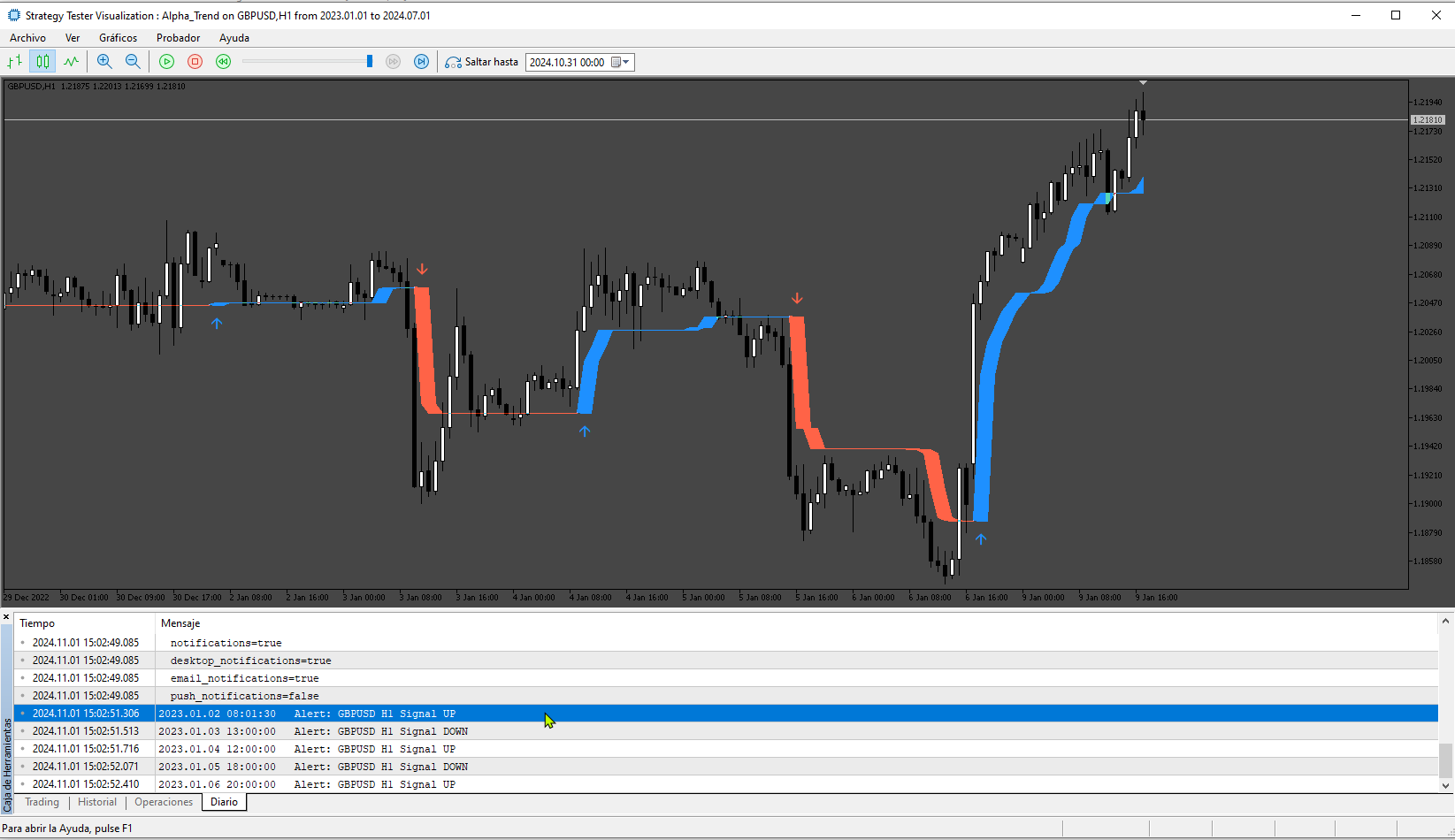Click the Tiempo column header
Viewport: 1455px width, 840px height.
click(x=85, y=623)
